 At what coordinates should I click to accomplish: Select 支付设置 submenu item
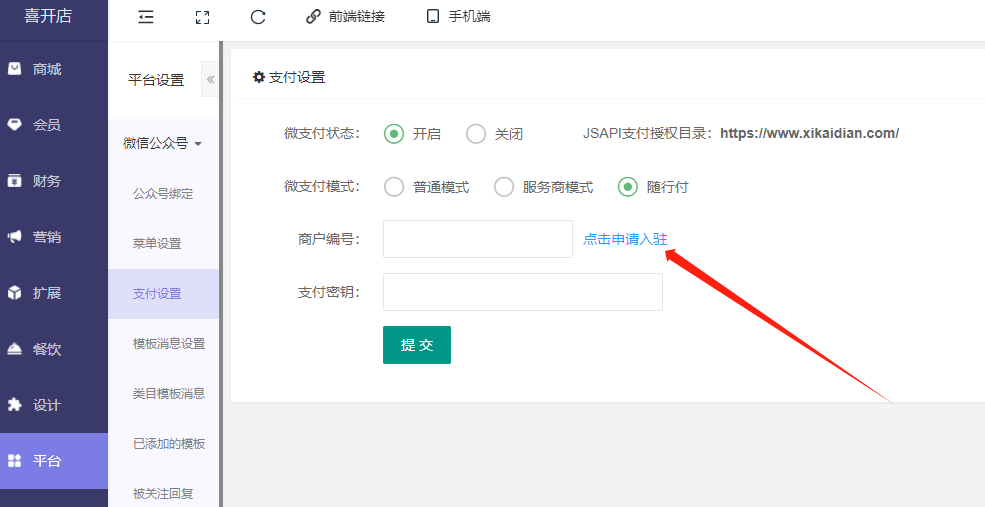point(163,293)
